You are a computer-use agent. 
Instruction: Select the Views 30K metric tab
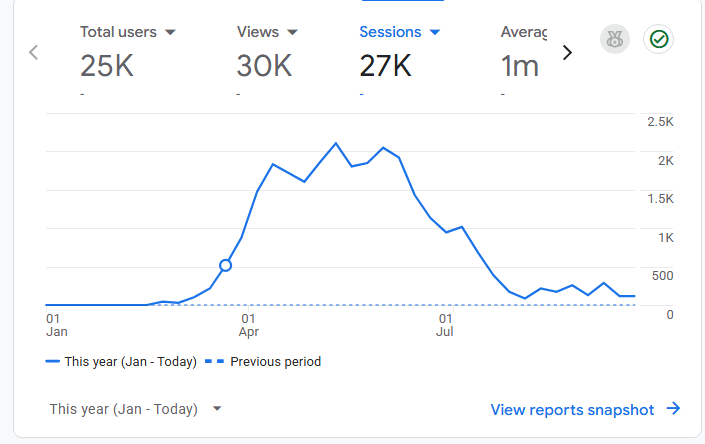coord(267,58)
